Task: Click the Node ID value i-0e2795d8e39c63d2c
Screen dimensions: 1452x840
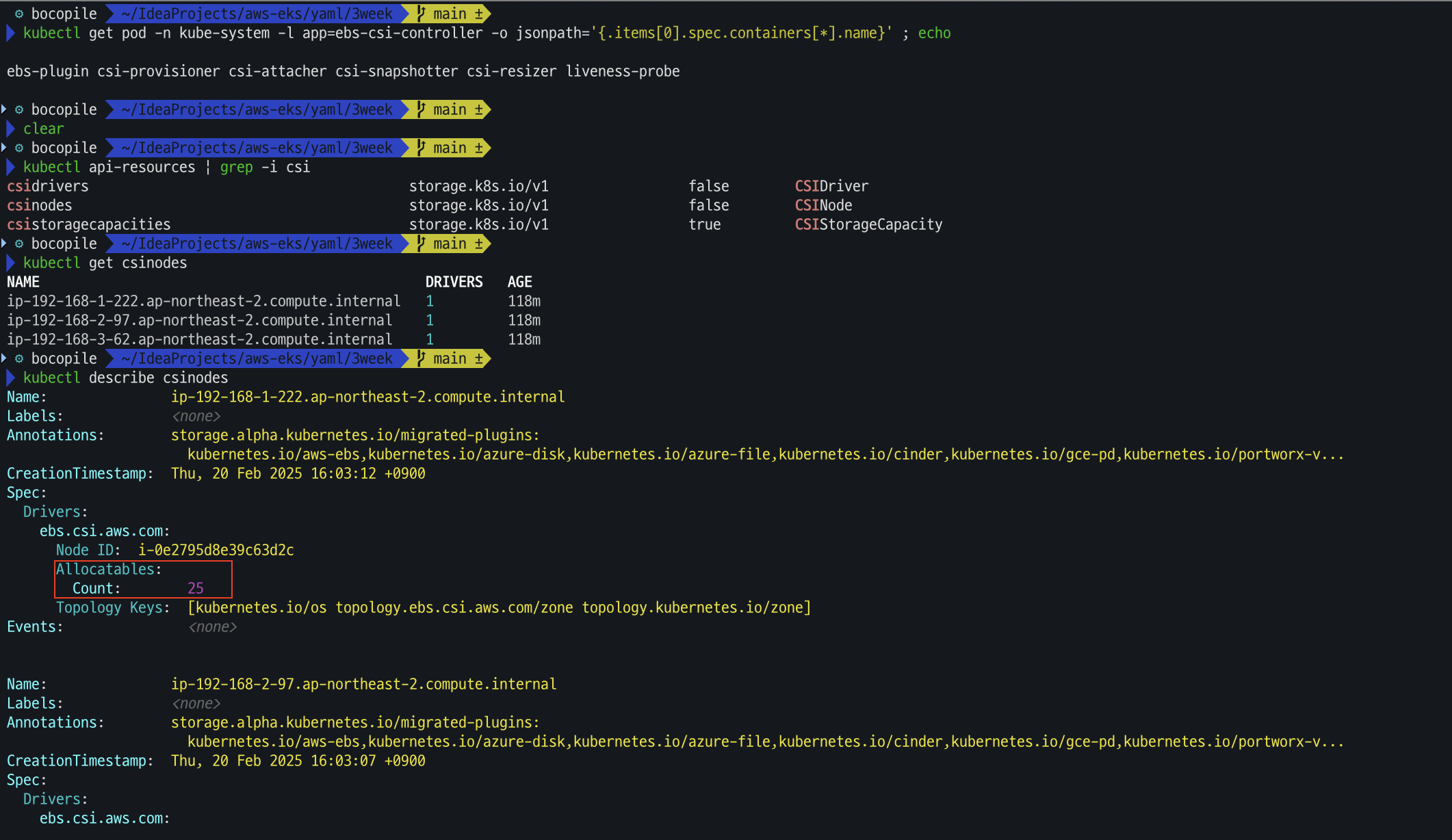Action: [216, 550]
